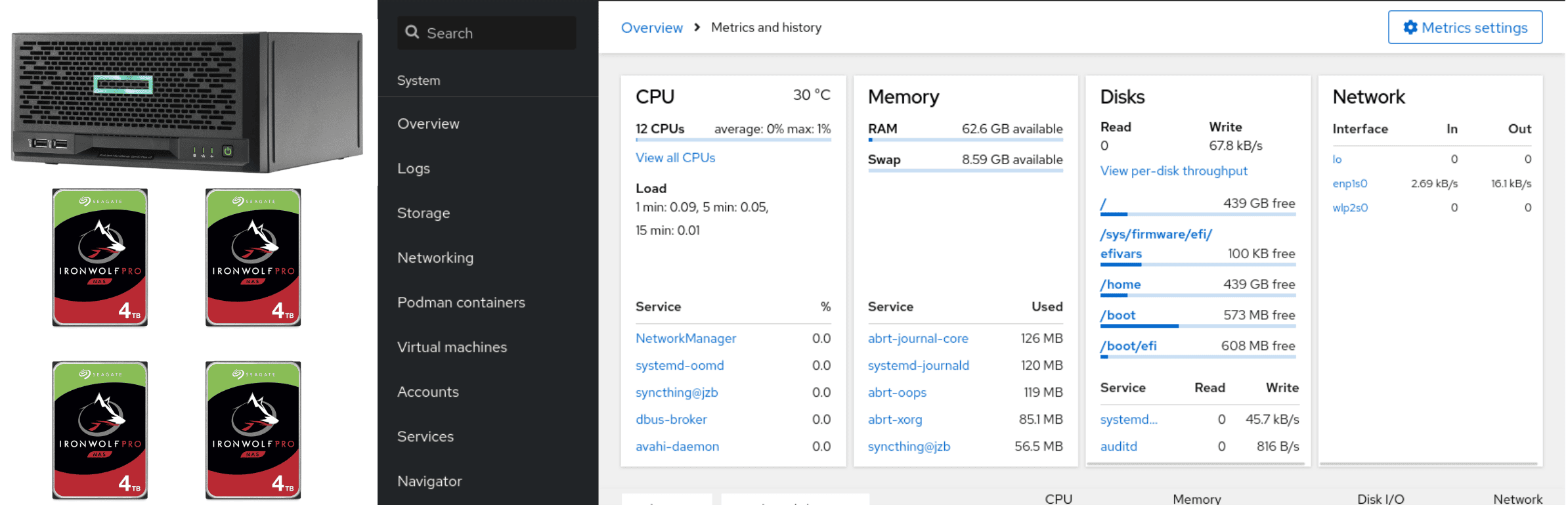Image resolution: width=1568 pixels, height=513 pixels.
Task: Open the Logs page
Action: [x=414, y=169]
